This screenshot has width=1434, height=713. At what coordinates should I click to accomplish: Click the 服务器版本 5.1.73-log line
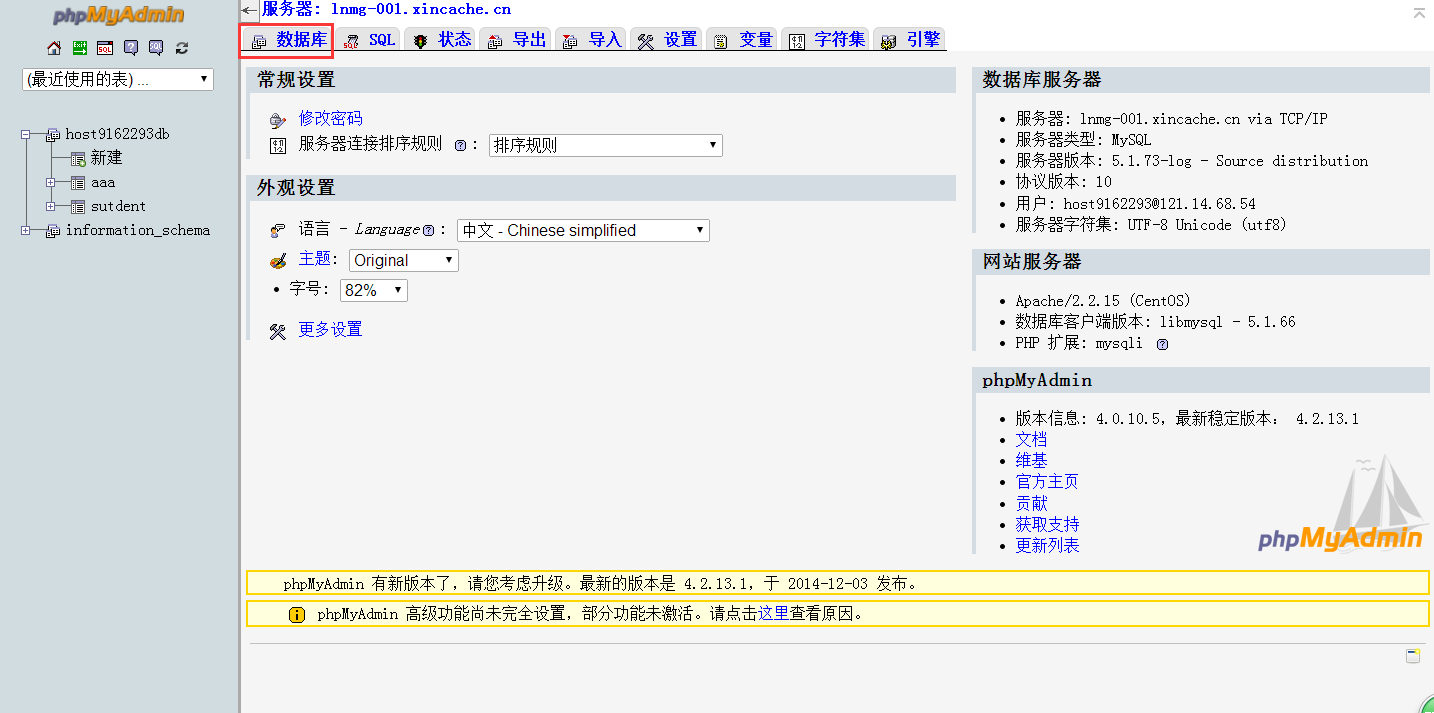point(1192,161)
